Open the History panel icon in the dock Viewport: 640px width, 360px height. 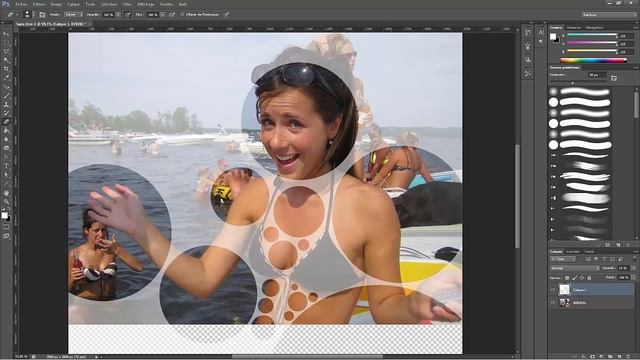528,33
